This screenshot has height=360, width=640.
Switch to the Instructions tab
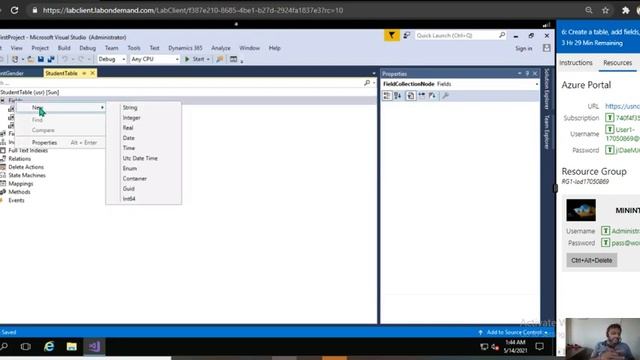(x=576, y=63)
